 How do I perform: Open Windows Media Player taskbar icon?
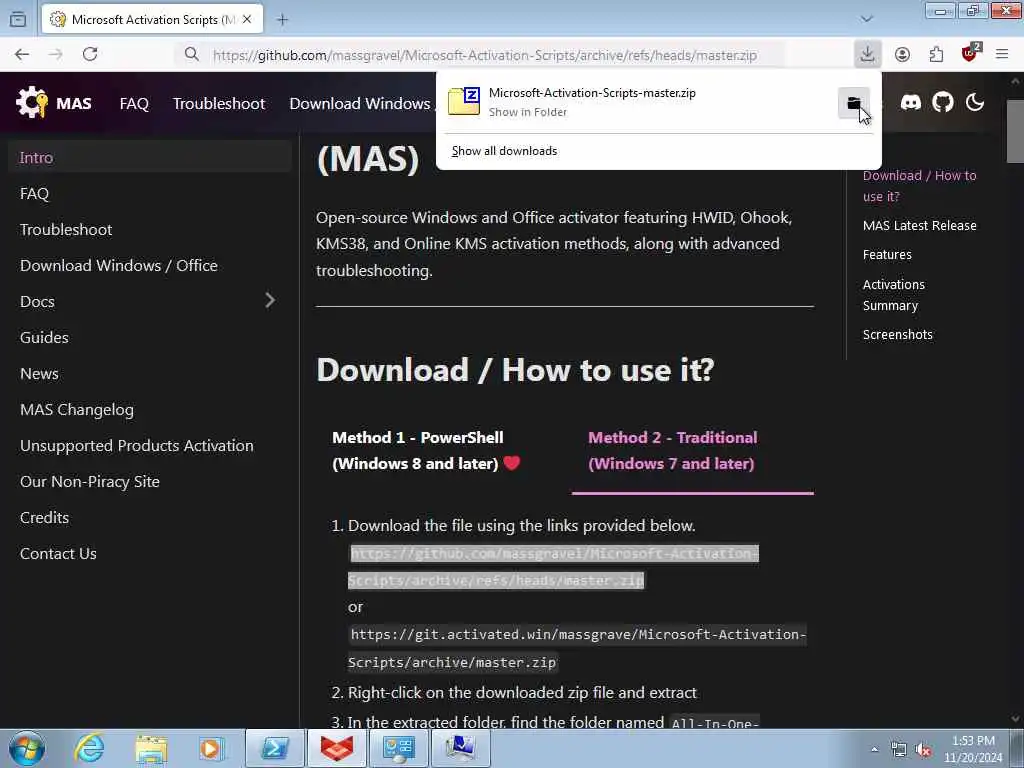tap(211, 748)
